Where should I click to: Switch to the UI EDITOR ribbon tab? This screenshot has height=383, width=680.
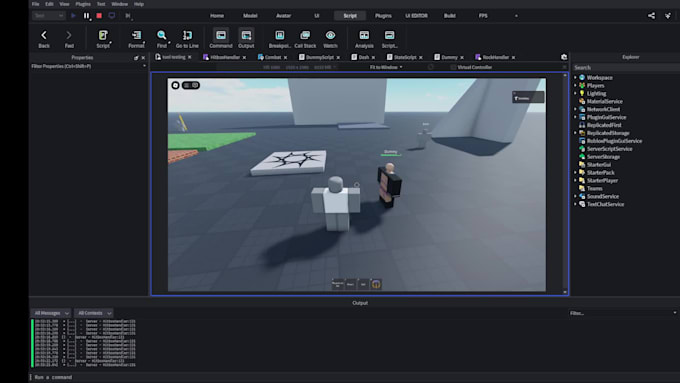416,16
